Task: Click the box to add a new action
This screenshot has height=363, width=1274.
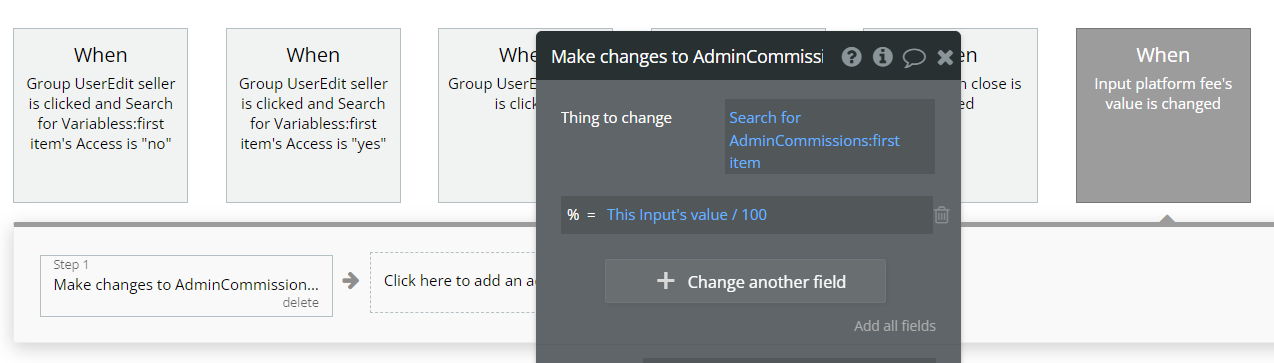Action: click(x=453, y=281)
